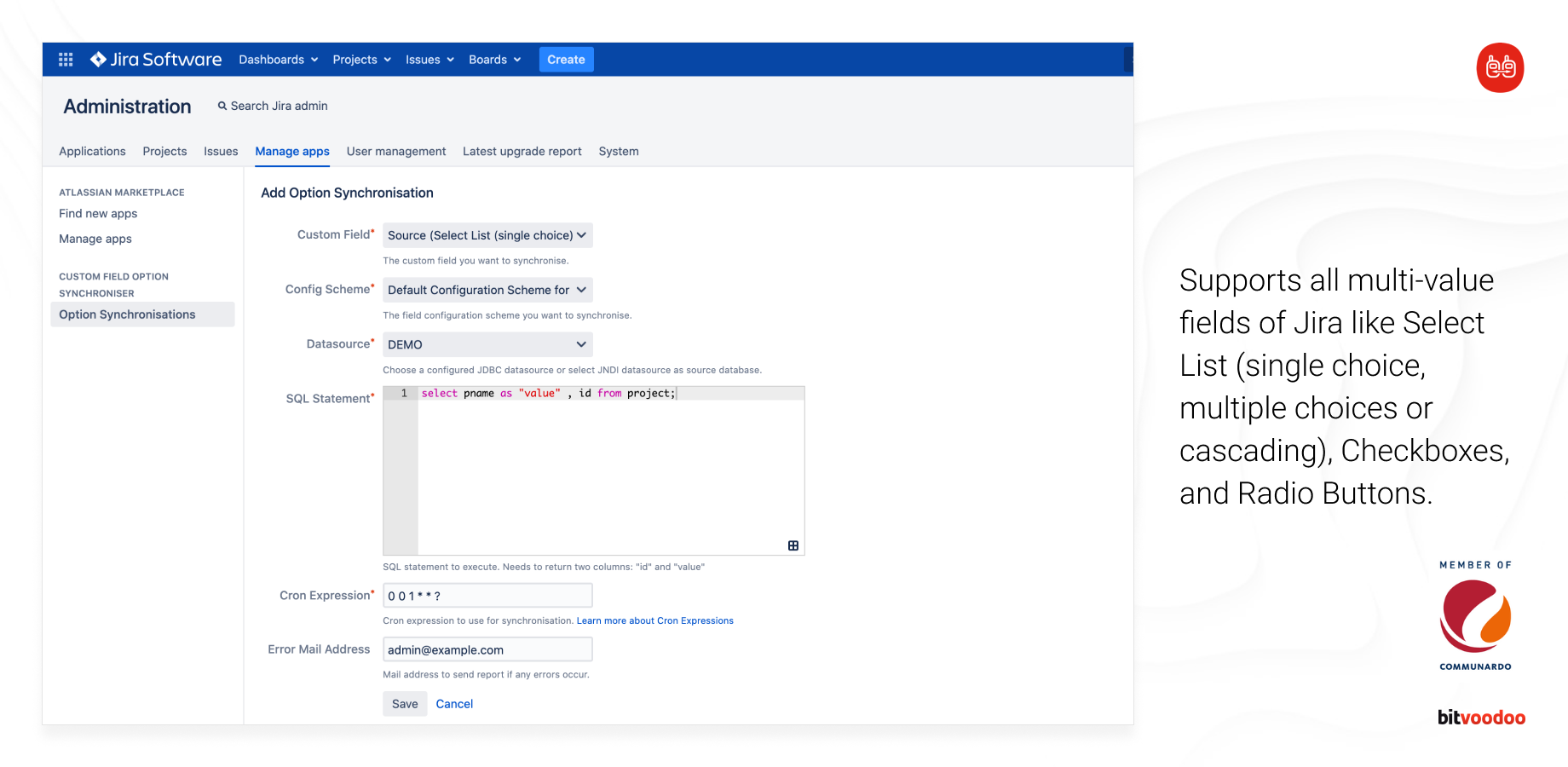Image resolution: width=1568 pixels, height=767 pixels.
Task: Open the Projects dropdown in top bar
Action: pos(362,60)
